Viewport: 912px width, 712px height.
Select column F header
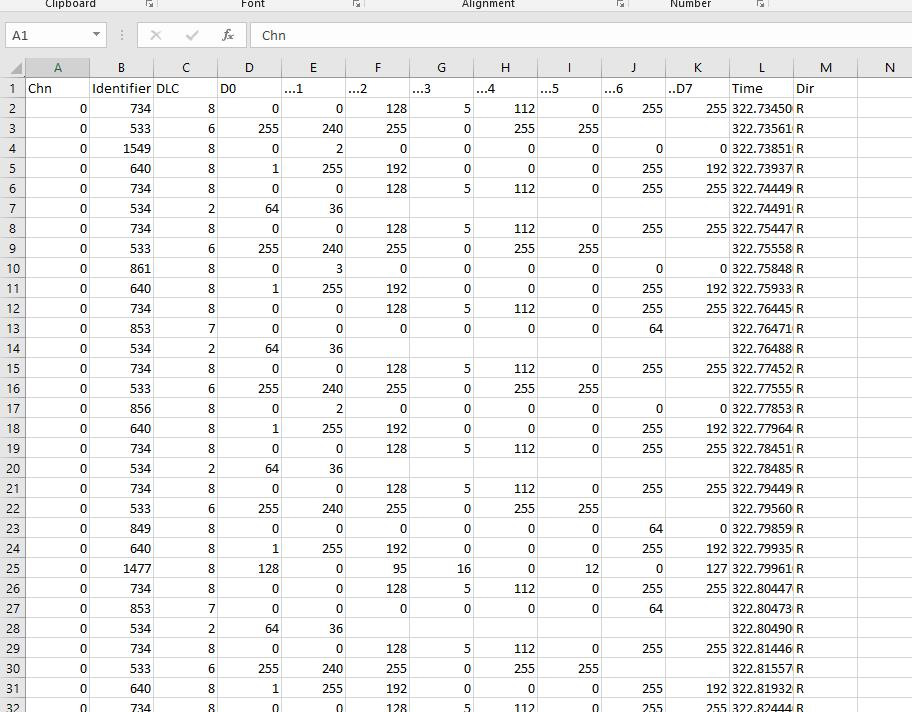pyautogui.click(x=377, y=68)
